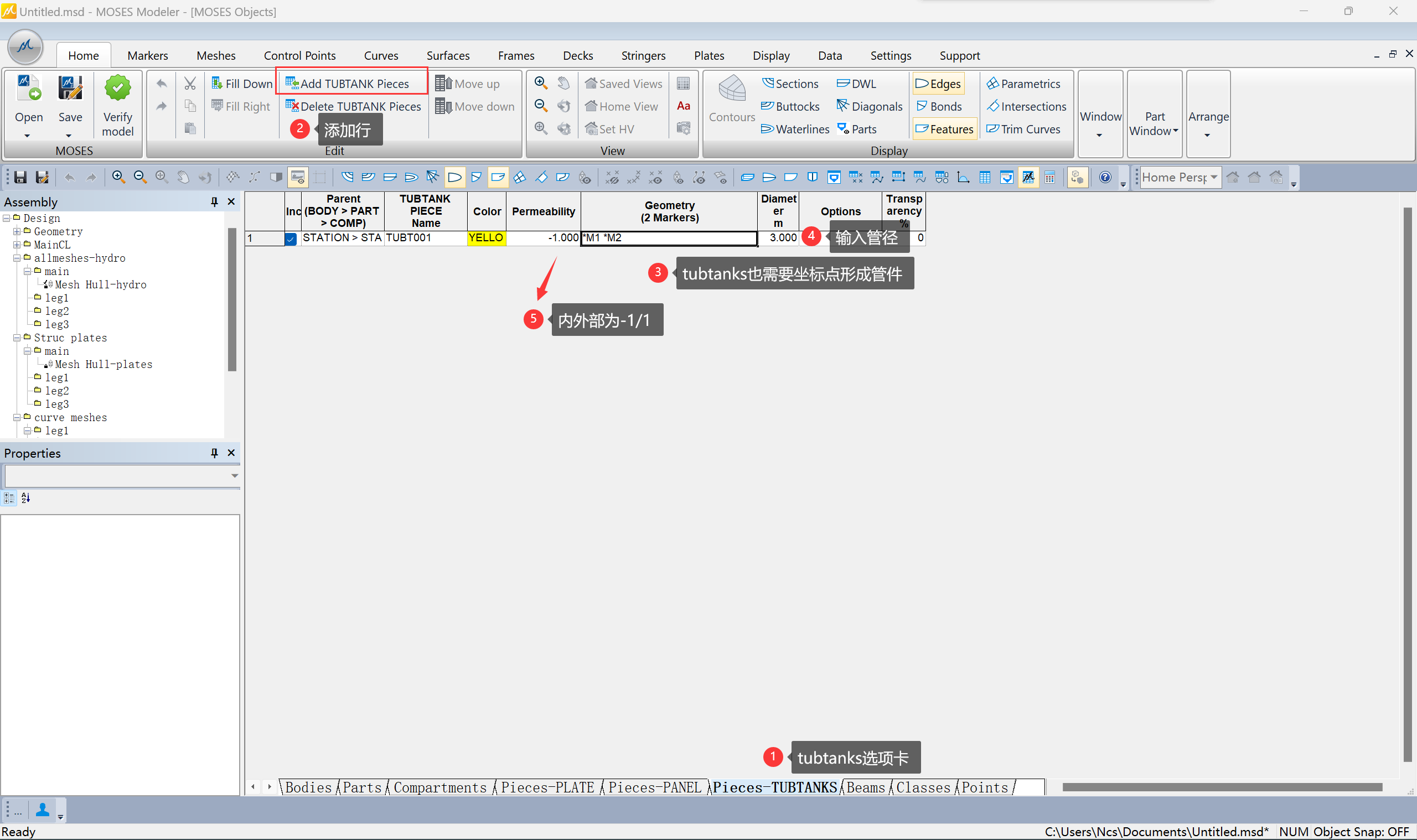Click the Parametrics button
This screenshot has height=840, width=1417.
point(1023,84)
